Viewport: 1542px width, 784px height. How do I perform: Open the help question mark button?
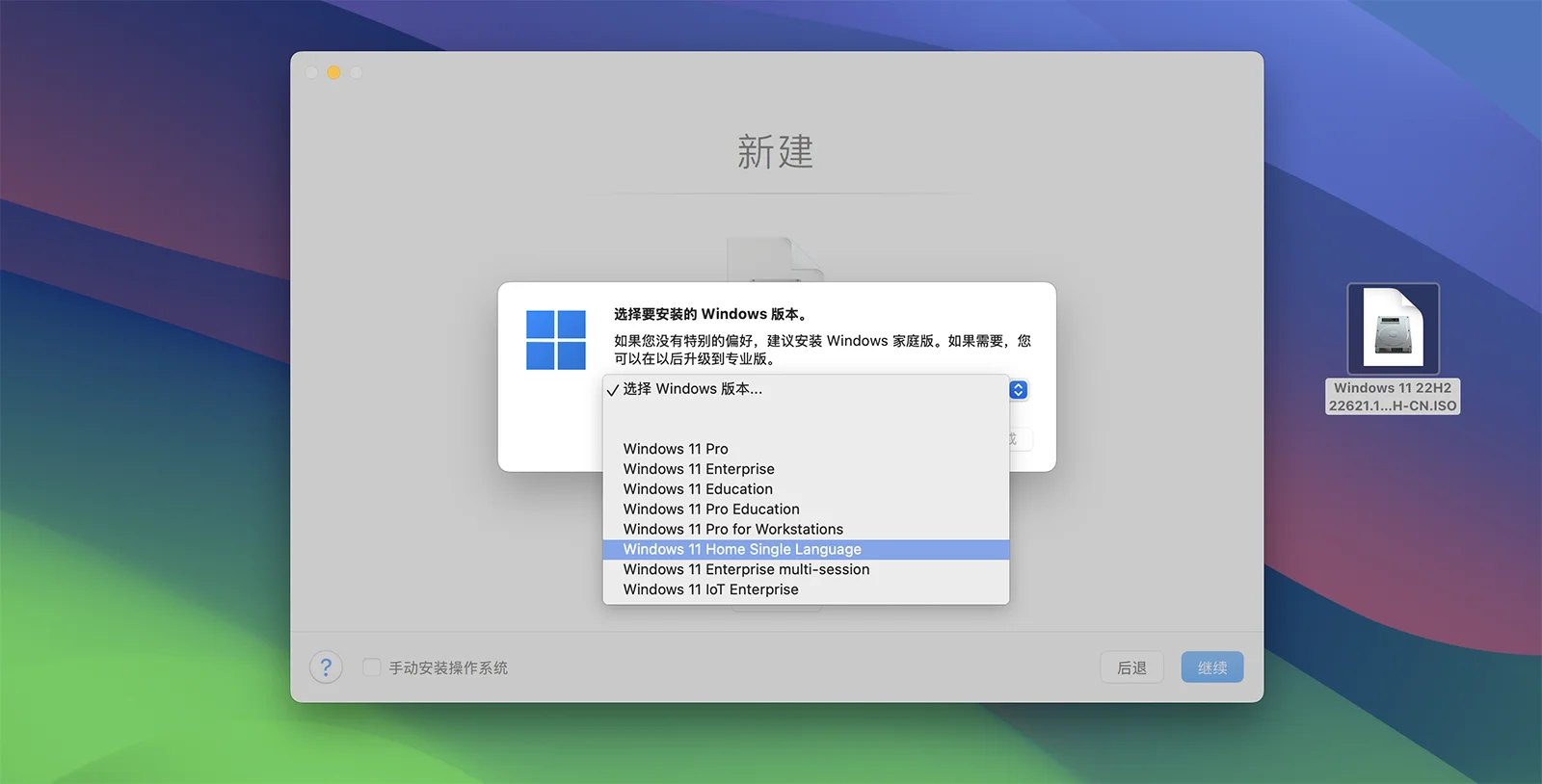326,667
